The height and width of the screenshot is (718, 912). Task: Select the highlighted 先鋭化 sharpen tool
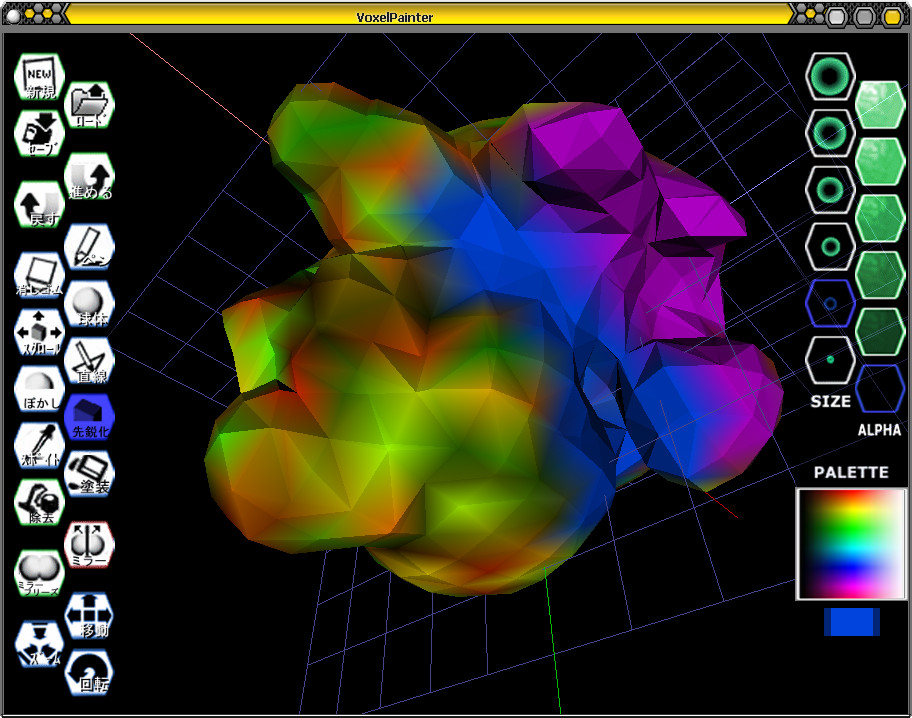point(90,417)
